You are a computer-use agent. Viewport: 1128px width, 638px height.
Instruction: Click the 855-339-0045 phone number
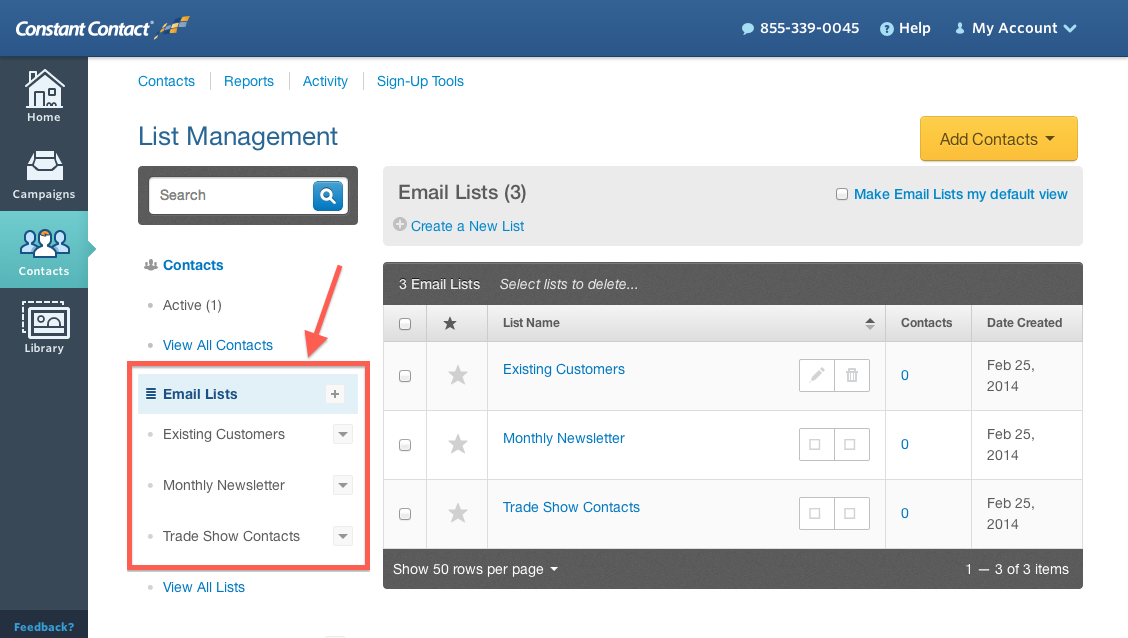[809, 28]
